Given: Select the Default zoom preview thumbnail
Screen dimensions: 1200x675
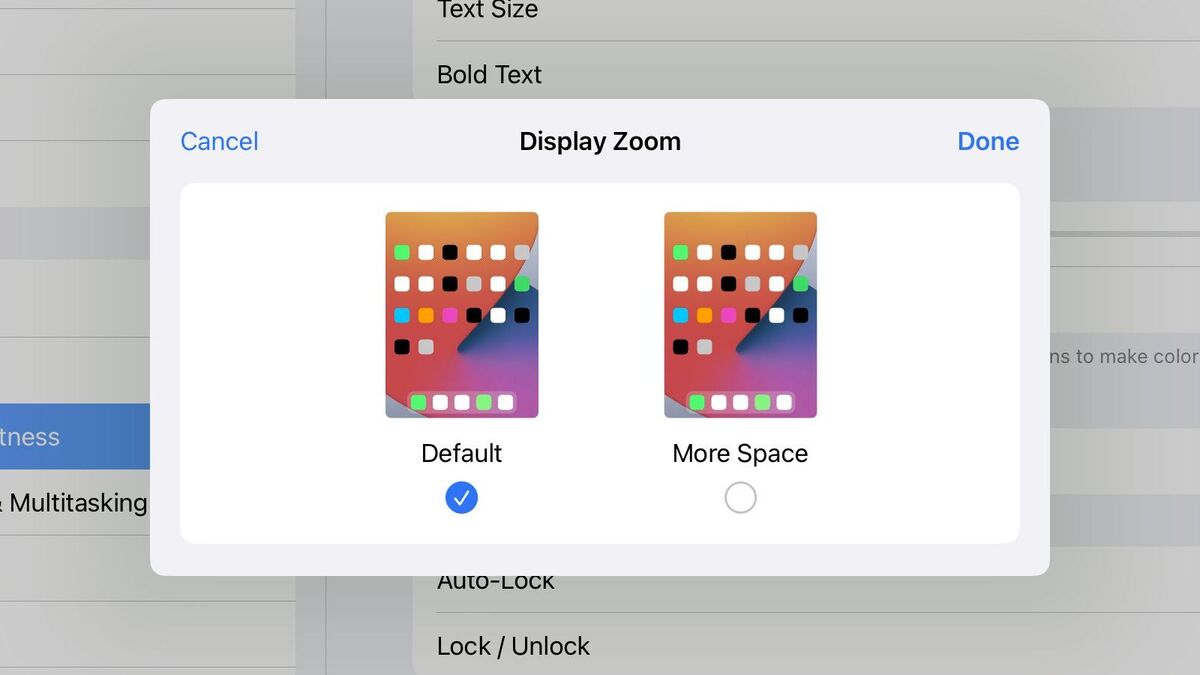Looking at the screenshot, I should 461,314.
